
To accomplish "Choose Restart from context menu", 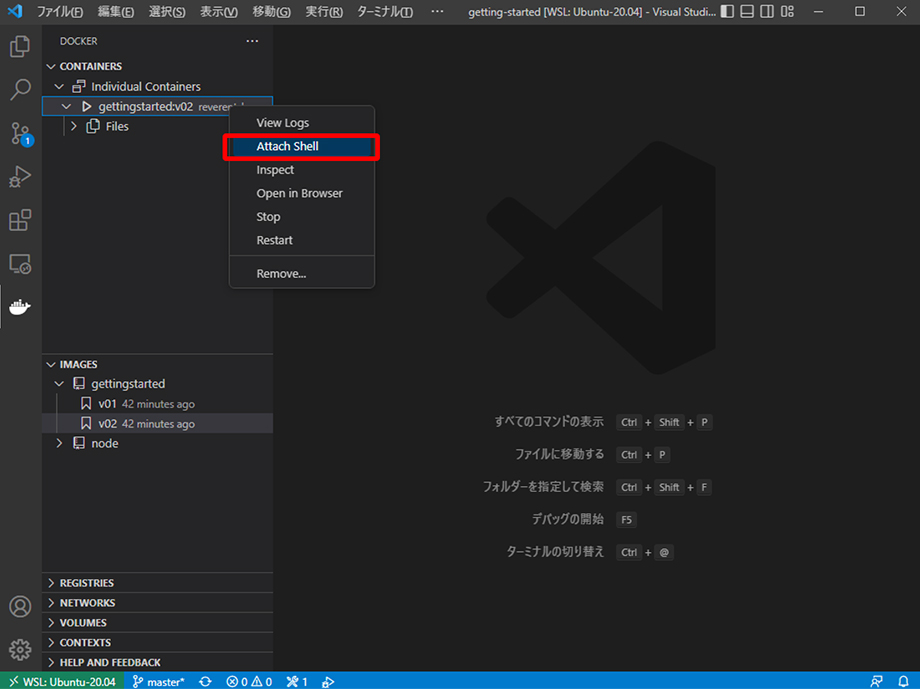I will (302, 240).
